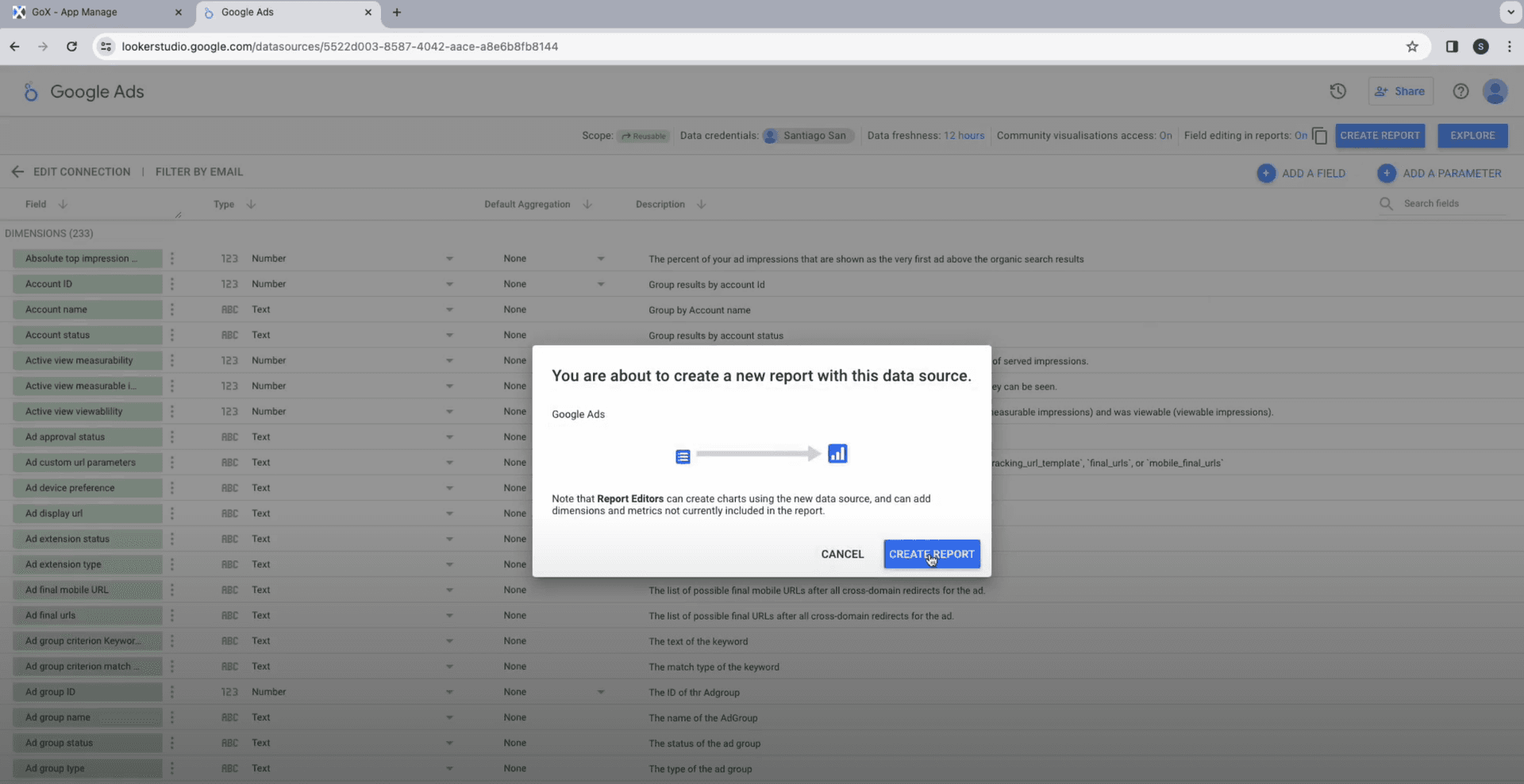
Task: Click the address bar URL
Action: (340, 47)
